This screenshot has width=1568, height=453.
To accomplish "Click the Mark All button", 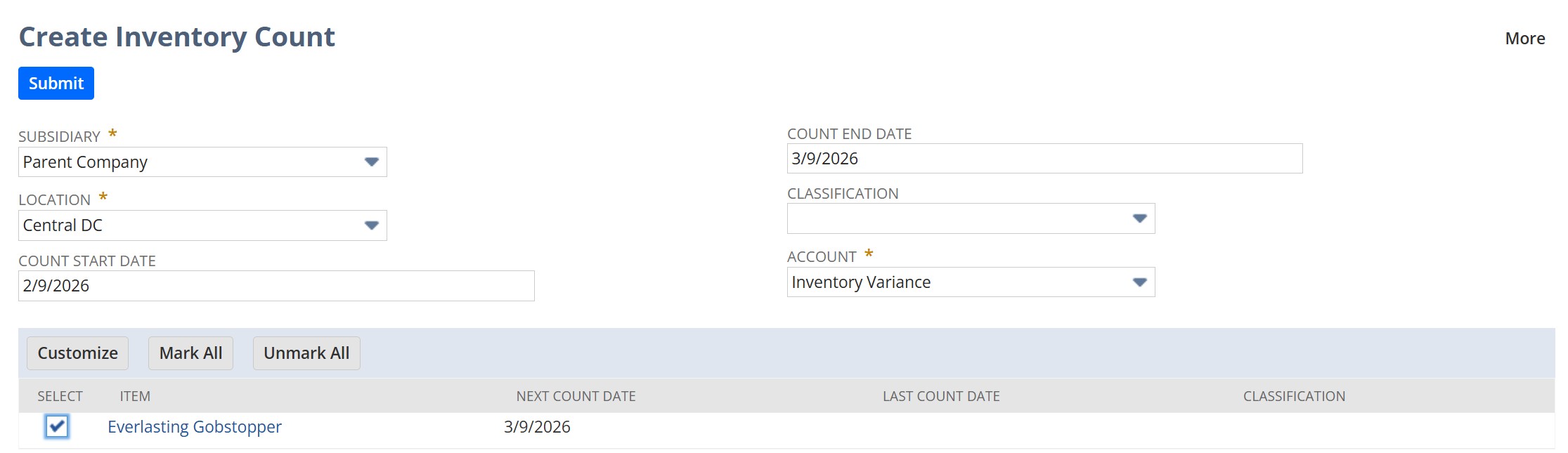I will tap(190, 353).
